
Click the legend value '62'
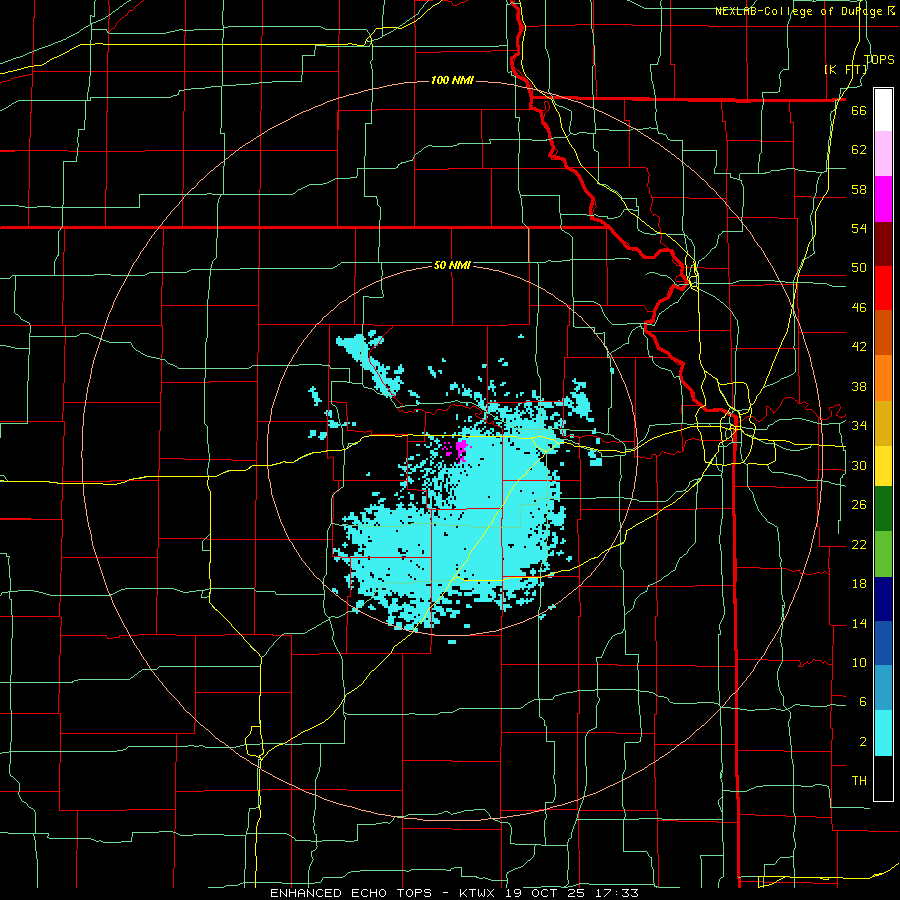tap(859, 150)
